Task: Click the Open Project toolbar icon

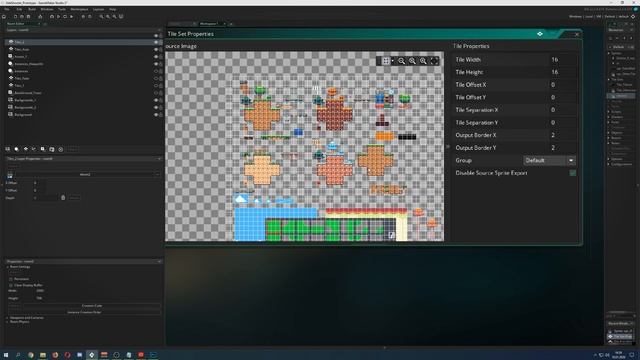Action: click(22, 17)
